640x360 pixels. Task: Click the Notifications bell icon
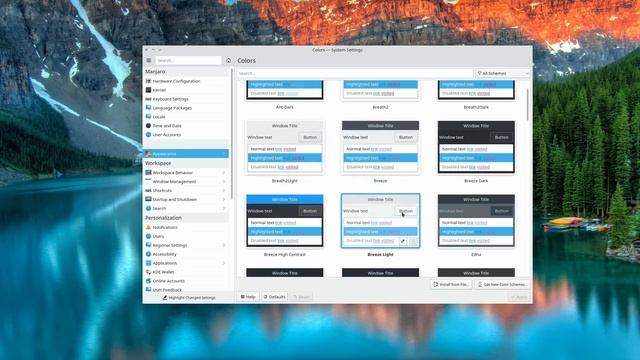click(148, 227)
